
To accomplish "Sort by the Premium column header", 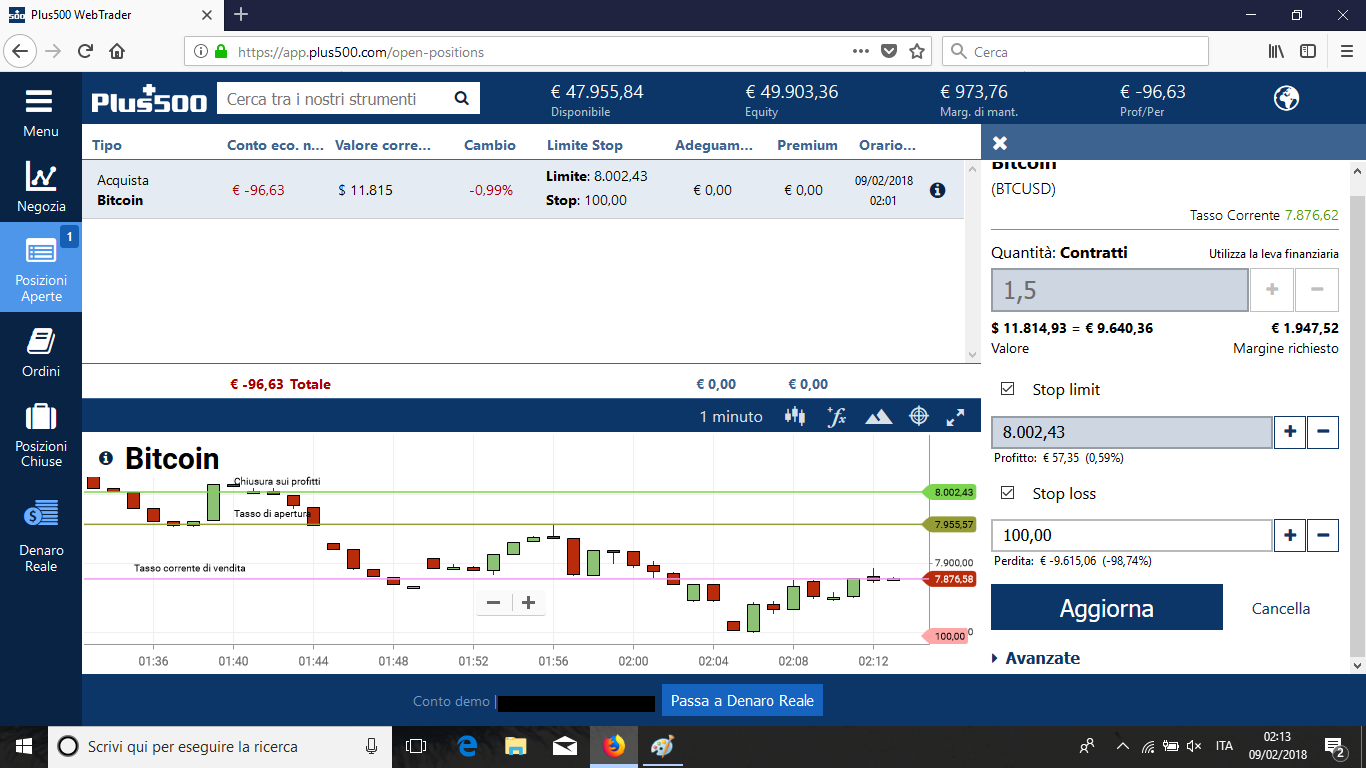I will click(x=807, y=145).
